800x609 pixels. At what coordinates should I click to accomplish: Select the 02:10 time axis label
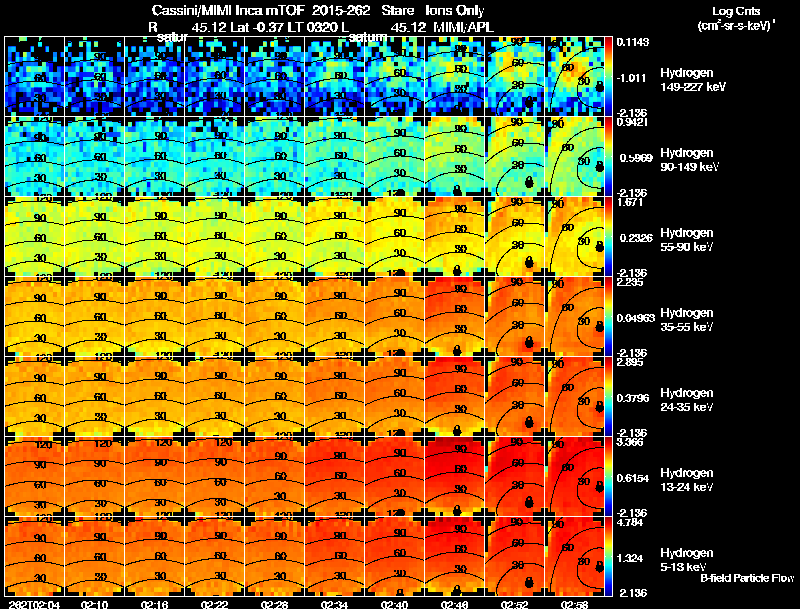tap(95, 603)
